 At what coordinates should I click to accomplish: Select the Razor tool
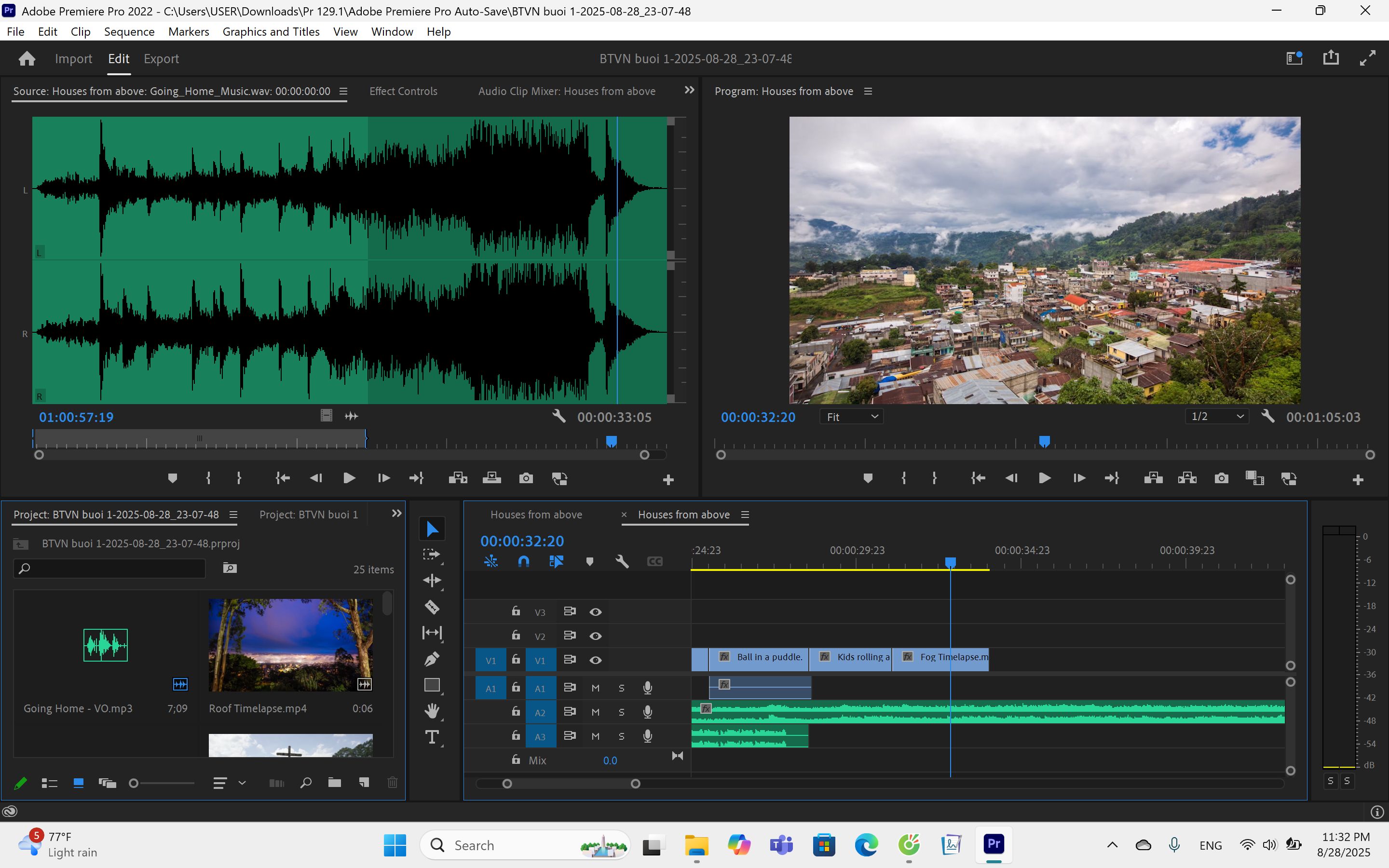[x=432, y=607]
